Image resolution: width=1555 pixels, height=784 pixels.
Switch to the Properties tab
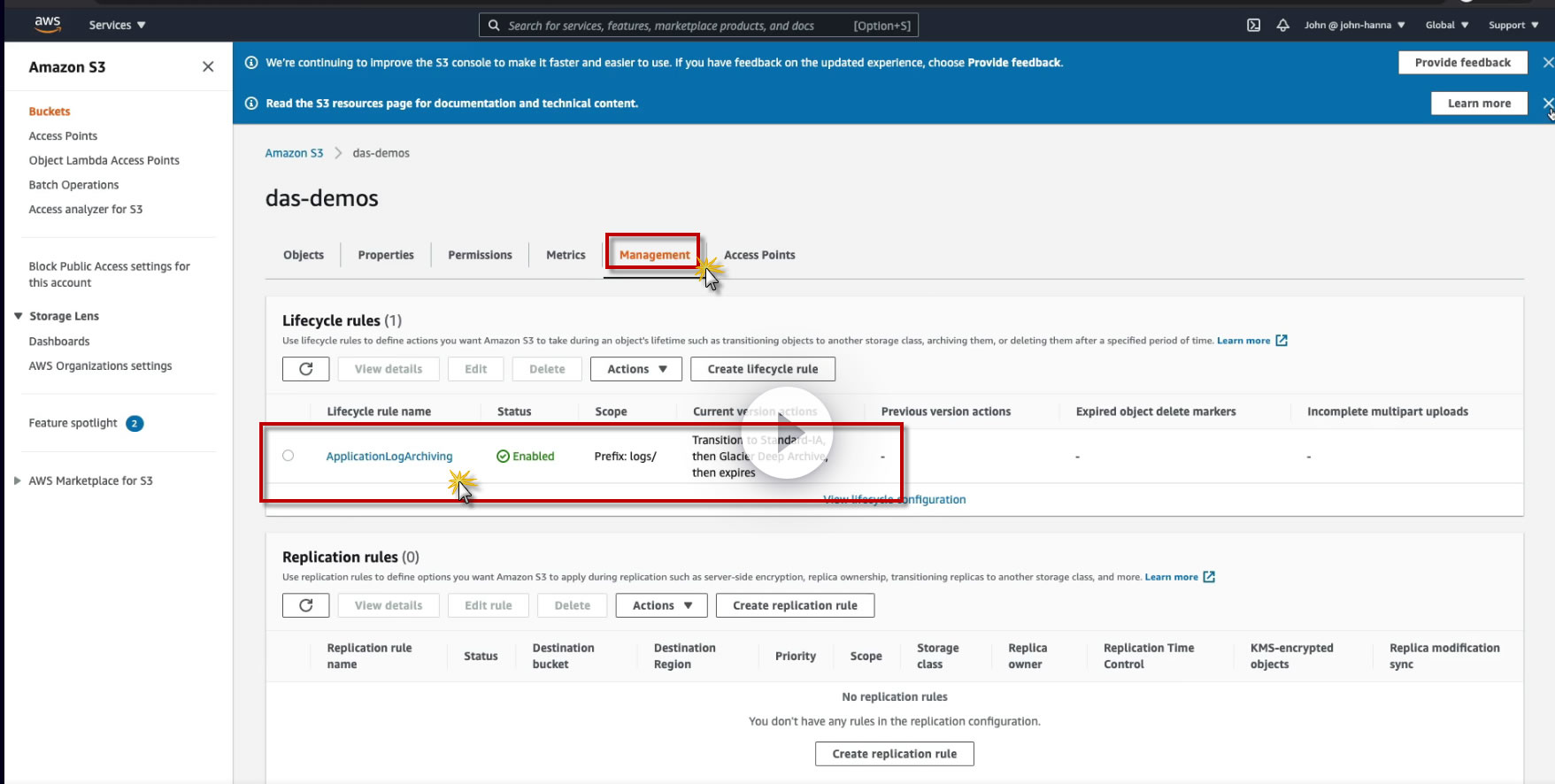(386, 255)
